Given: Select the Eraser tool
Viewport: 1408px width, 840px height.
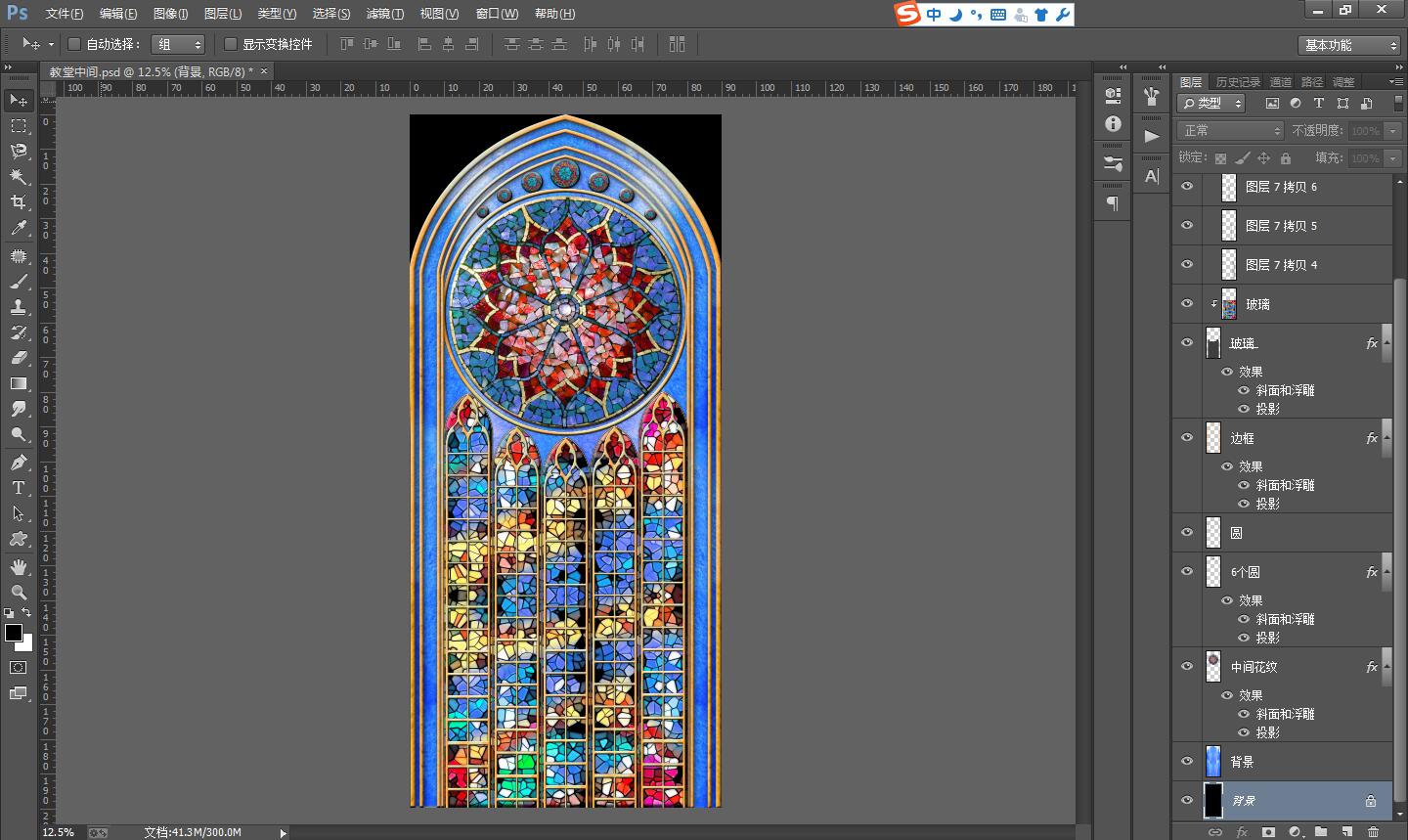Looking at the screenshot, I should pos(19,358).
